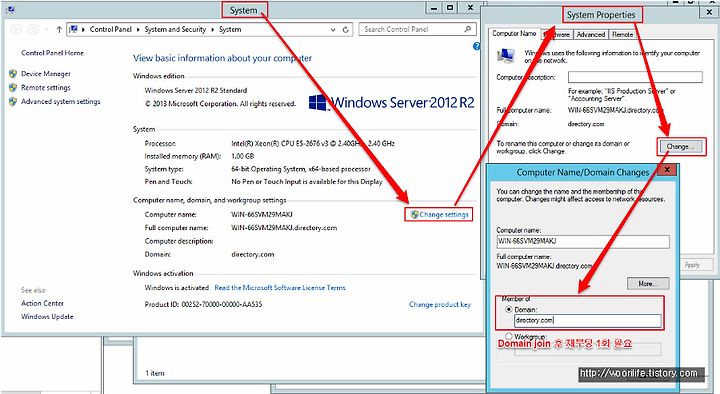Minimize the System window
Viewport: 720px width, 394px height.
(x=434, y=8)
